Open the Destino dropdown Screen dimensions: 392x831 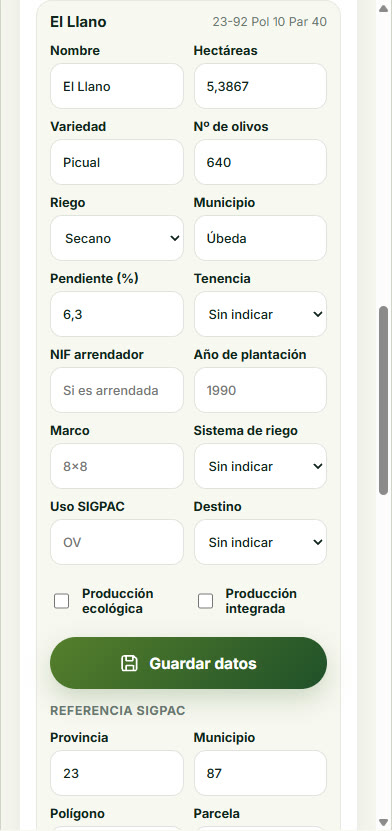[x=261, y=542]
